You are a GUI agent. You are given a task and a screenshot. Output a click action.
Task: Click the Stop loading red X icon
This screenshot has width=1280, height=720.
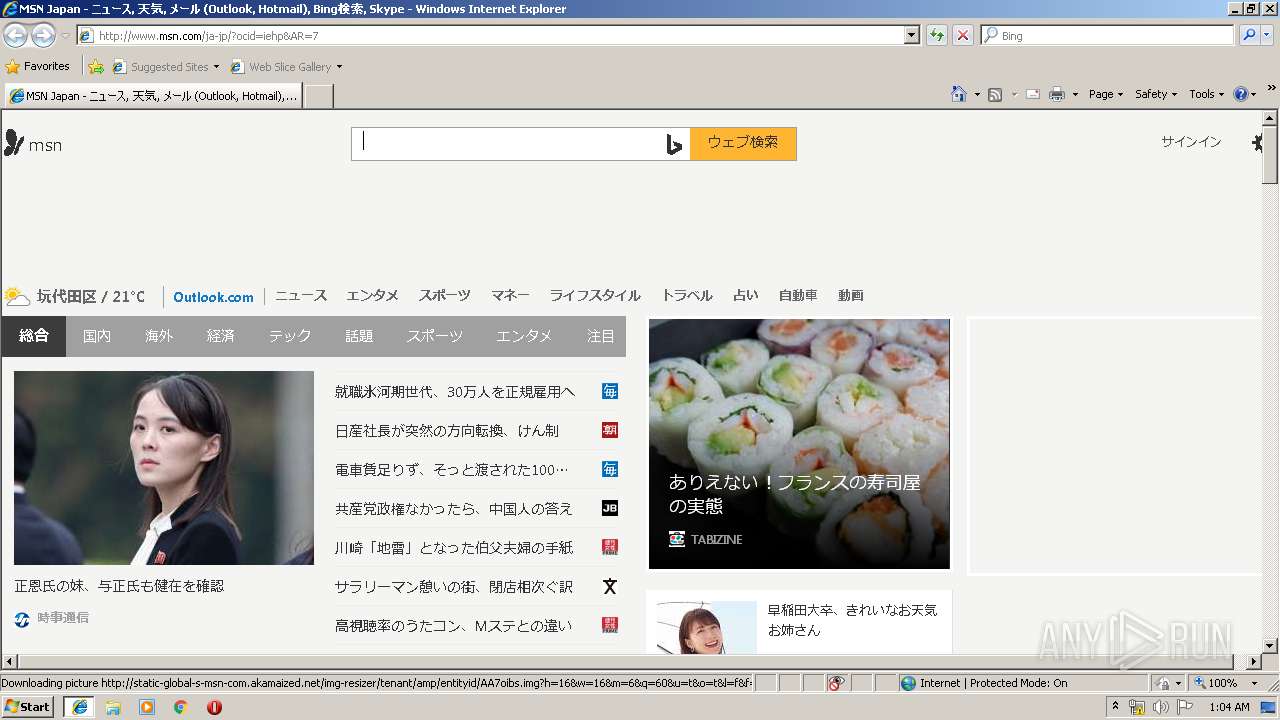click(x=962, y=35)
